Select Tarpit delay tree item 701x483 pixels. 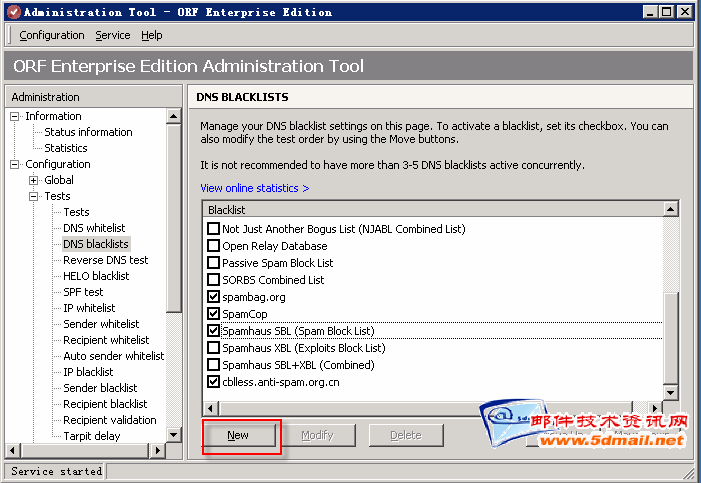point(91,436)
